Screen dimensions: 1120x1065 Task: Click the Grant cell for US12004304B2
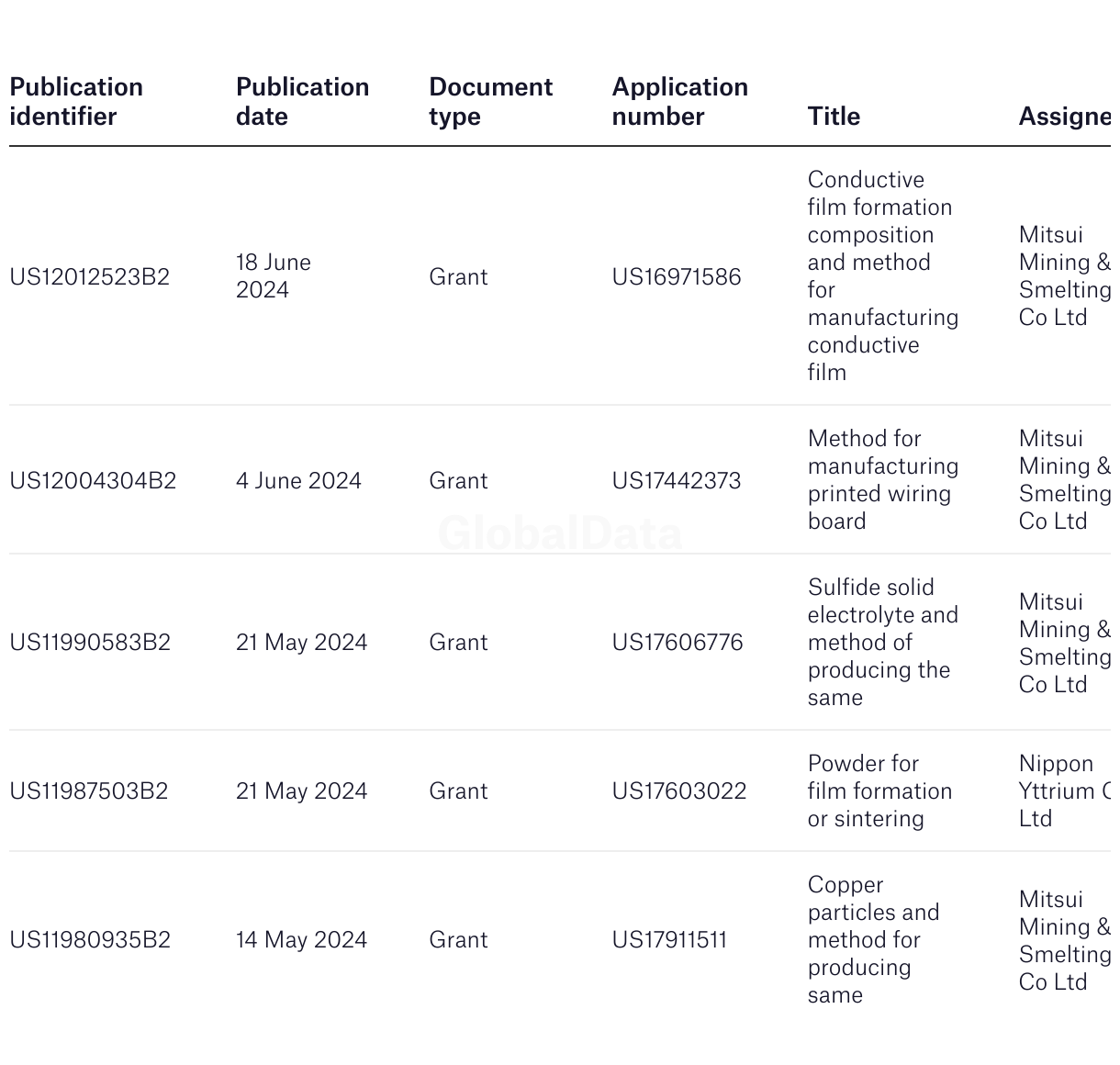point(458,481)
